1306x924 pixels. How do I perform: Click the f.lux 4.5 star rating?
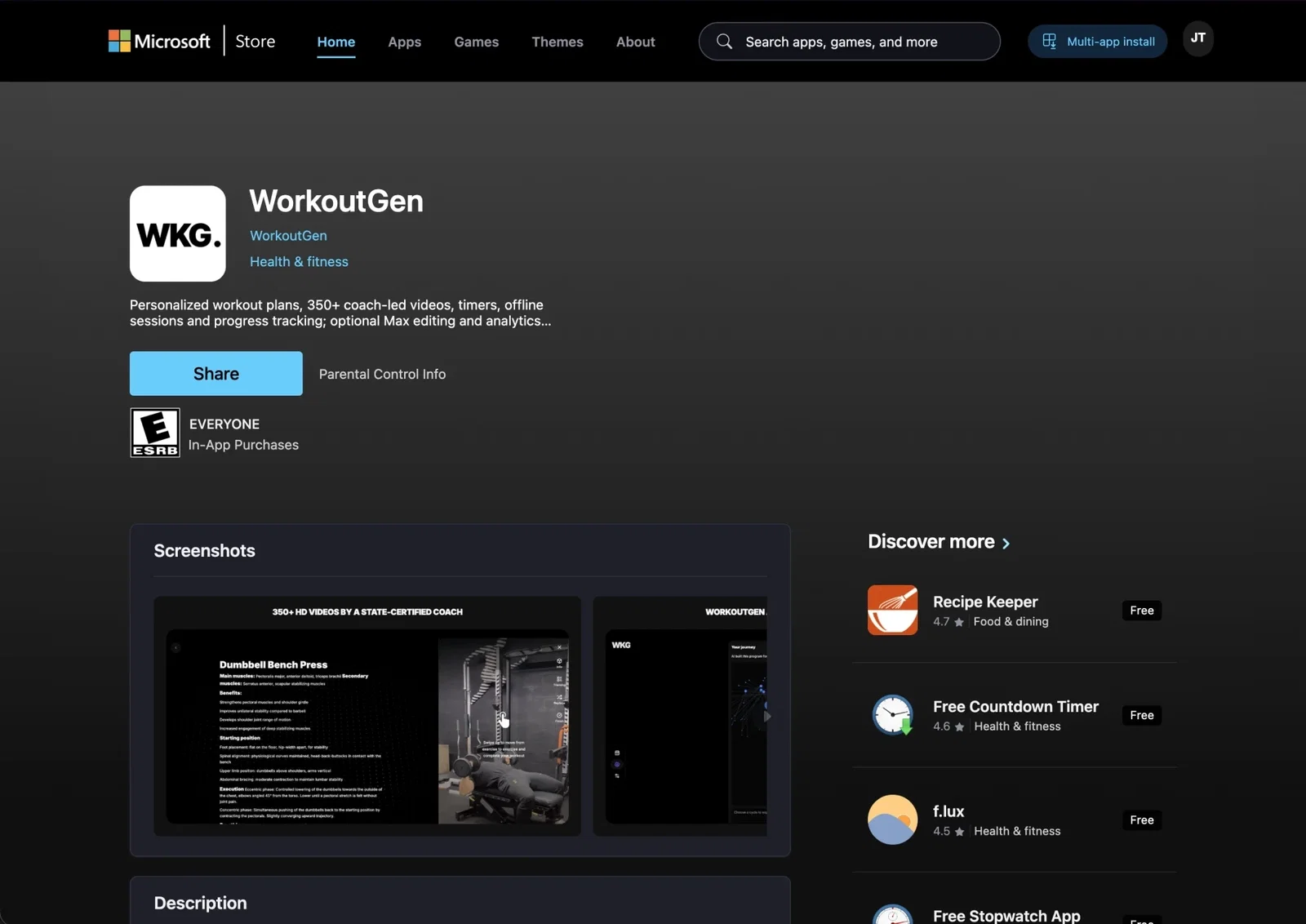948,831
